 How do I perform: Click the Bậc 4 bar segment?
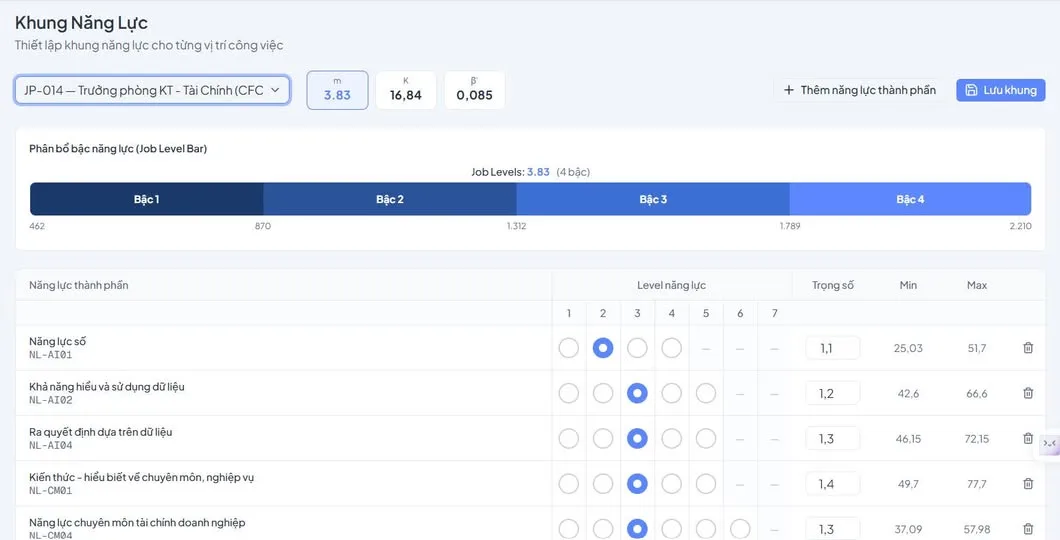click(x=910, y=199)
